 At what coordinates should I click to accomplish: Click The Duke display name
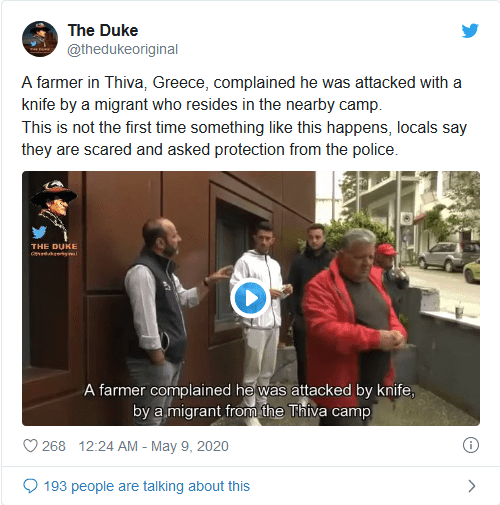coord(103,30)
